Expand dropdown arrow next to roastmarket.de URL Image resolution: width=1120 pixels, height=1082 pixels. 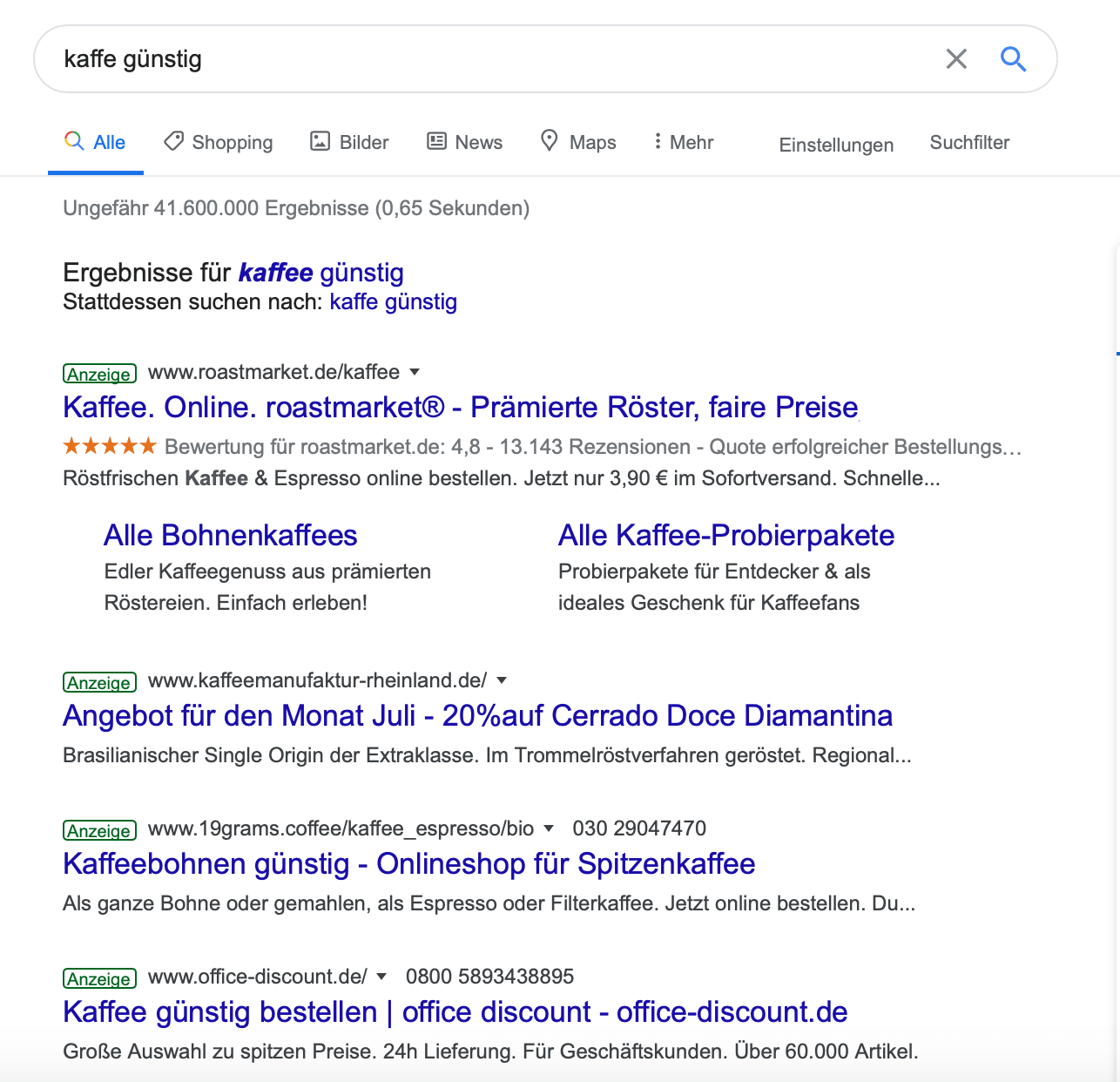[x=415, y=372]
